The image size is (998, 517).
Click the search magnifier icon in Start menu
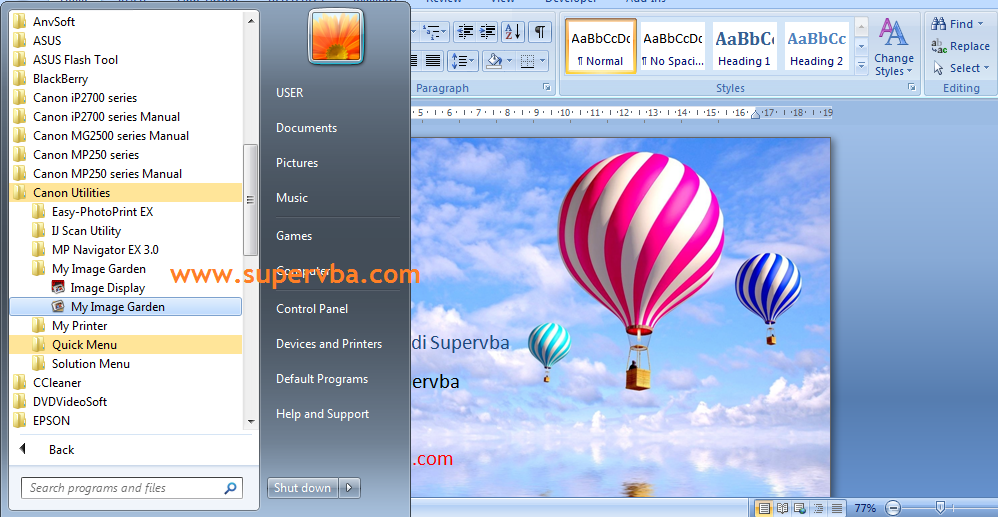[230, 488]
